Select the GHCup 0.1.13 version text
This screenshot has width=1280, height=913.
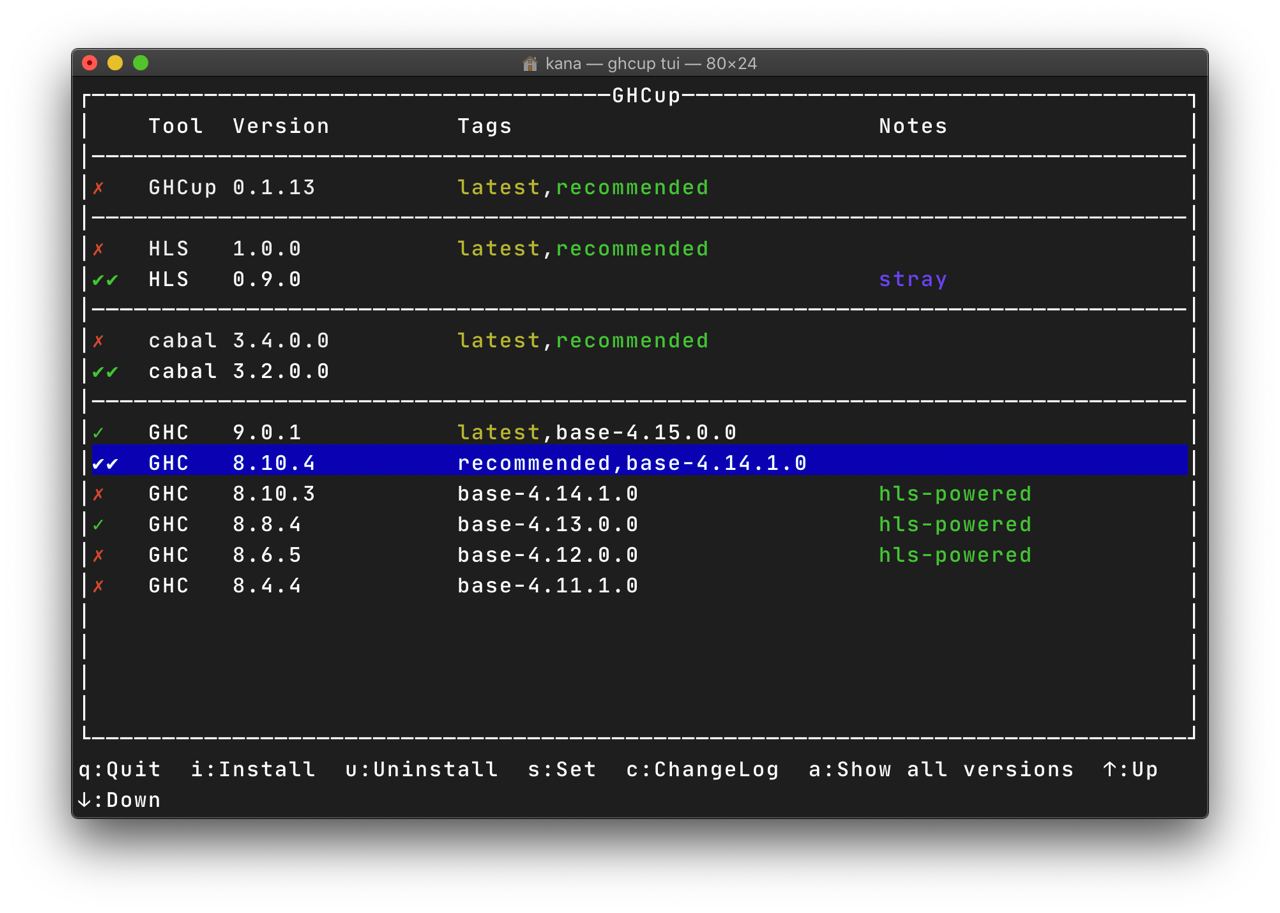tap(274, 187)
